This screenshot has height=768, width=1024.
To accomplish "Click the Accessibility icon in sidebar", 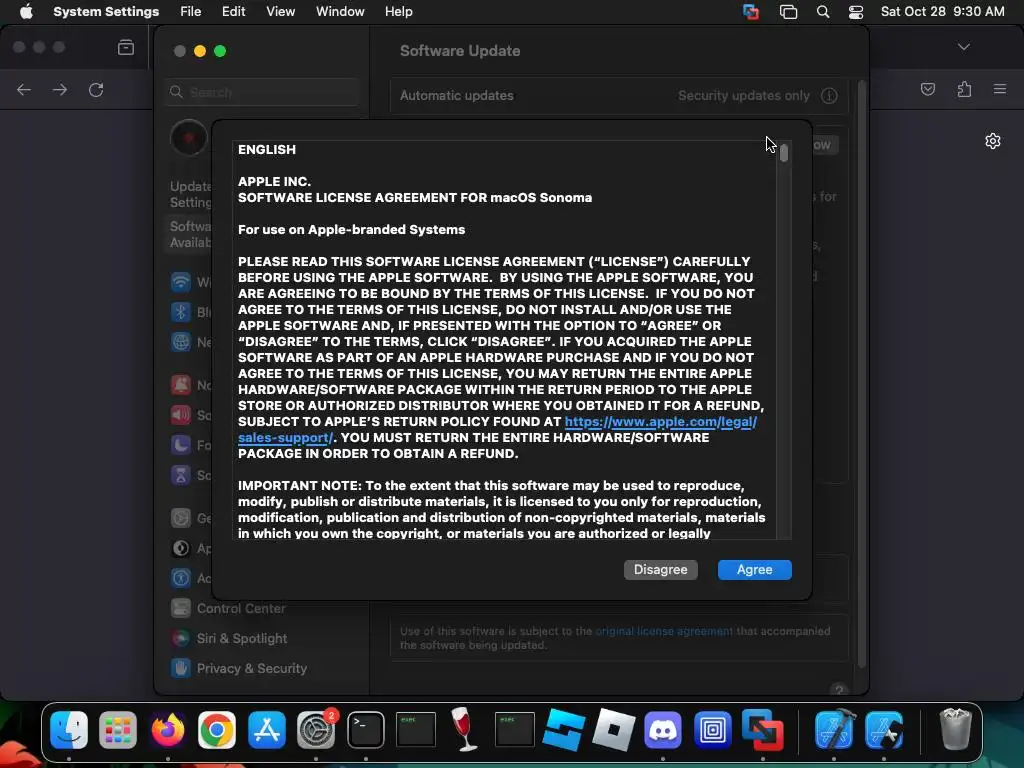I will (181, 578).
